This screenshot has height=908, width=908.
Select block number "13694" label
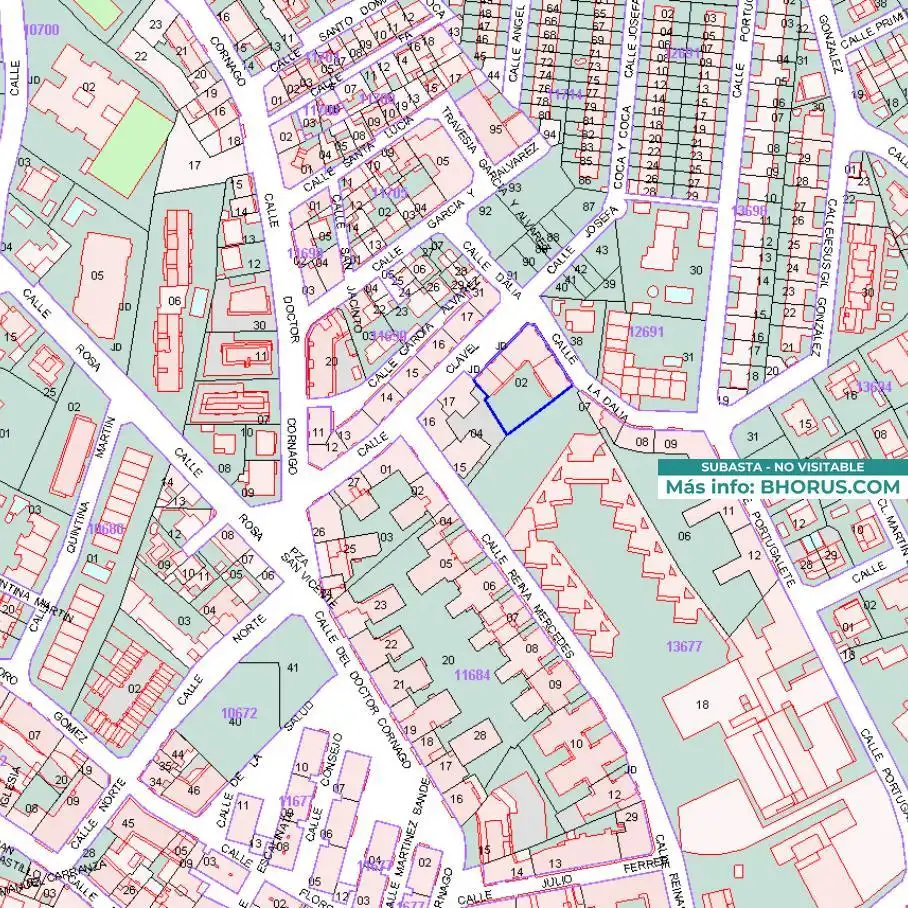click(874, 386)
